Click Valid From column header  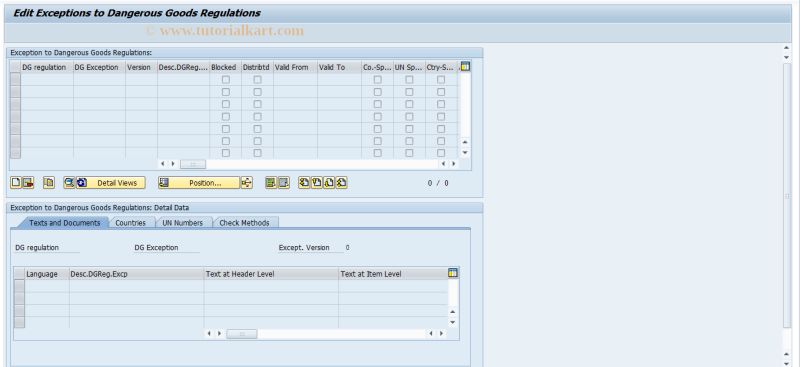coord(295,67)
